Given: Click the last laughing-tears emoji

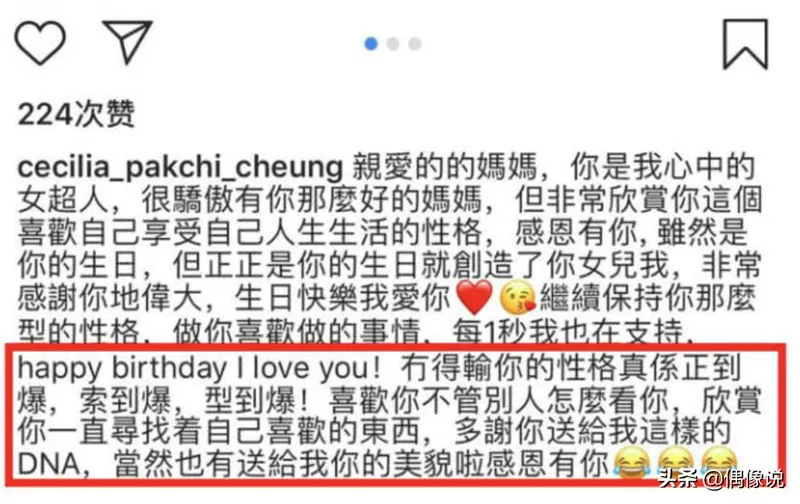Looking at the screenshot, I should 719,462.
